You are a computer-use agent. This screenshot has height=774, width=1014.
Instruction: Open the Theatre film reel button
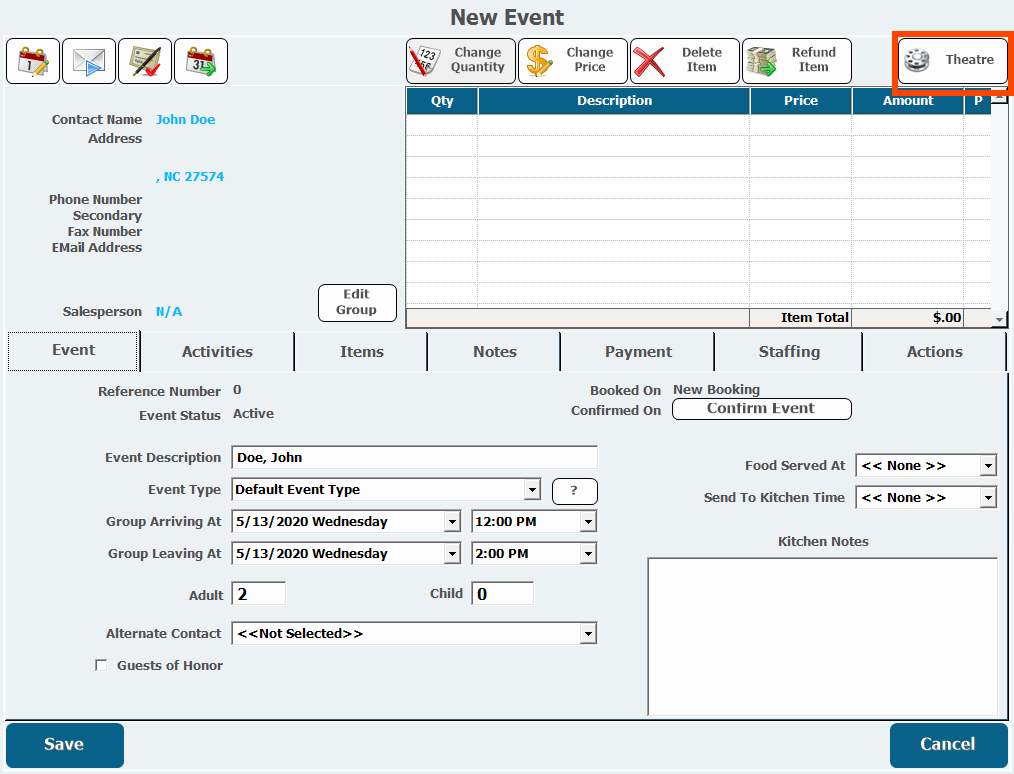[952, 60]
